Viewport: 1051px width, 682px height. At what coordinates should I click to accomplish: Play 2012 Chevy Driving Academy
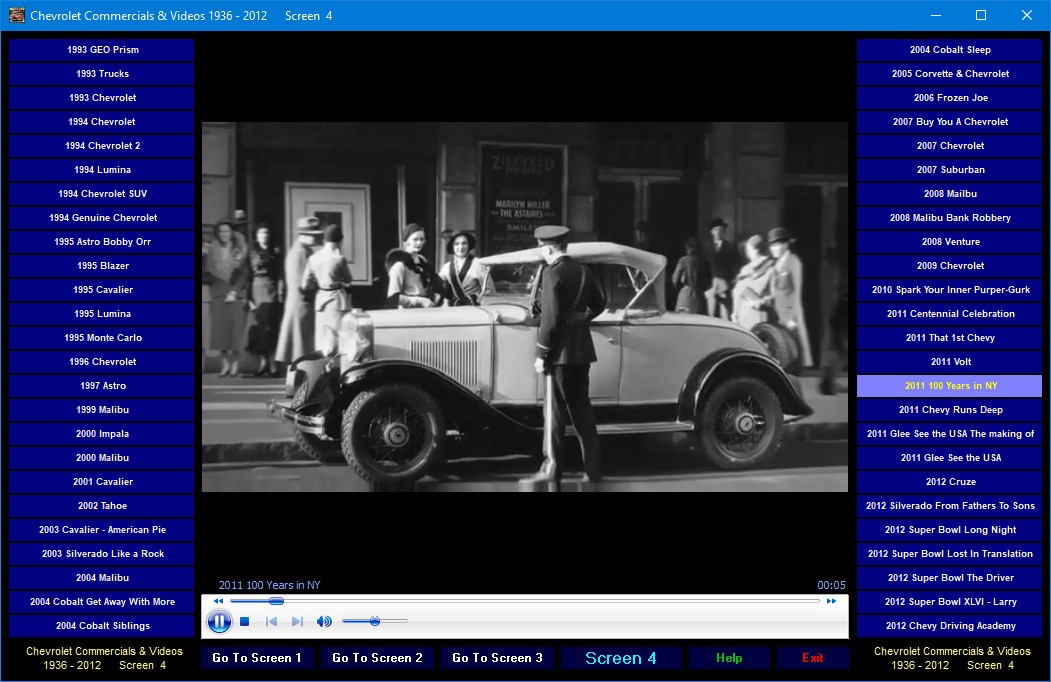[x=950, y=626]
